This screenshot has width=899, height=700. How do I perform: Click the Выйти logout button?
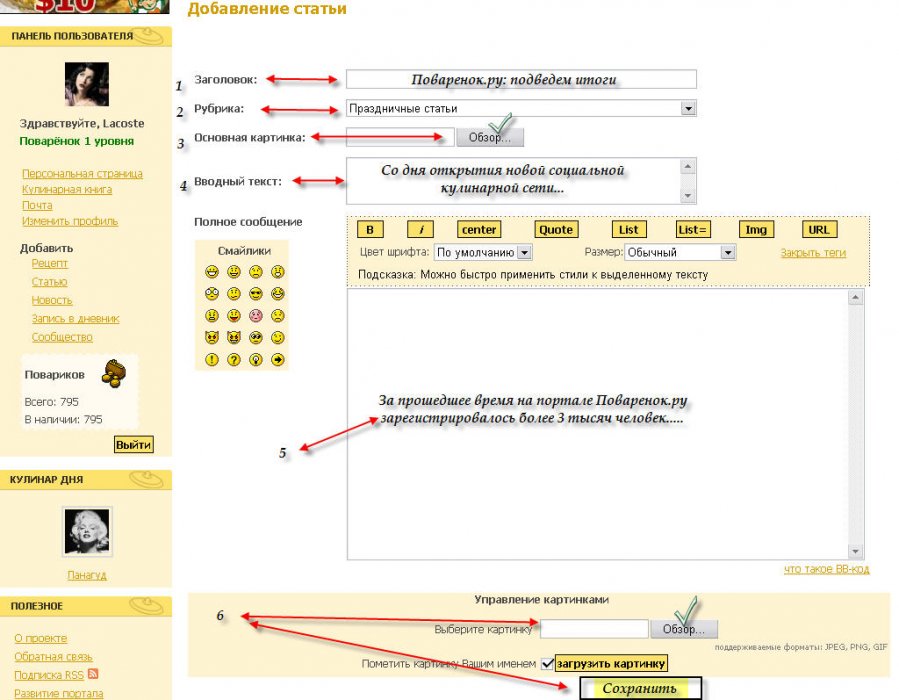pyautogui.click(x=133, y=444)
